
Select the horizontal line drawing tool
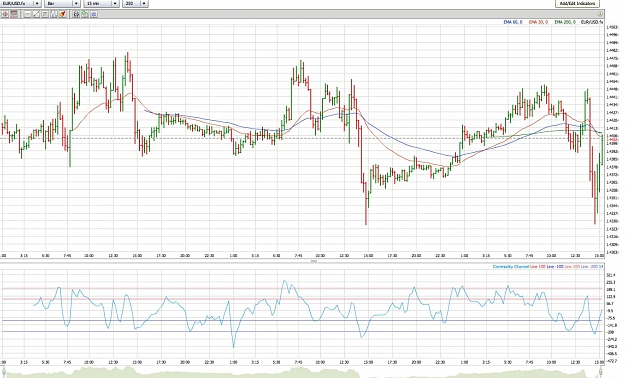coord(27,14)
